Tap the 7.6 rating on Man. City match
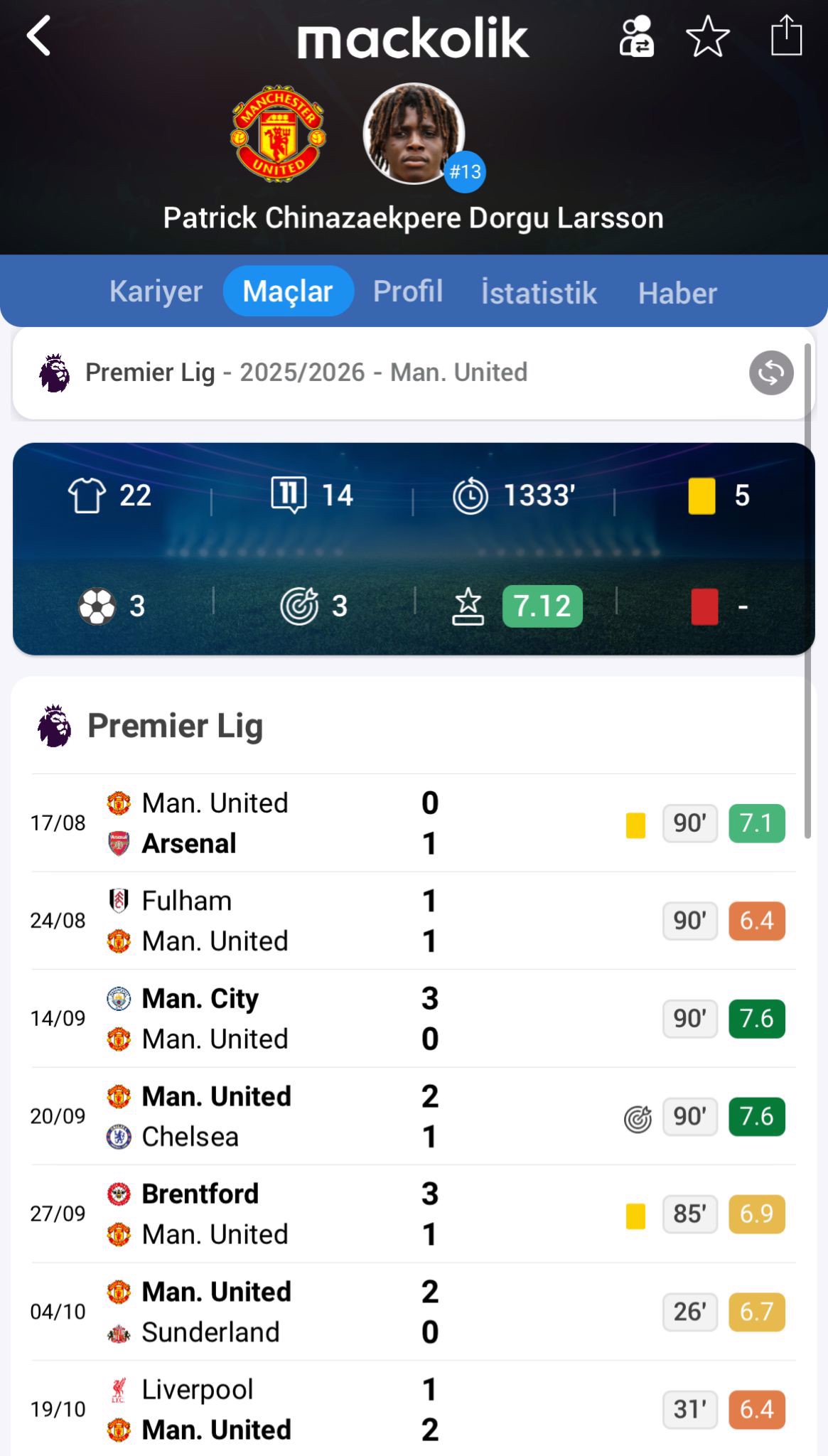This screenshot has width=828, height=1456. [756, 1018]
